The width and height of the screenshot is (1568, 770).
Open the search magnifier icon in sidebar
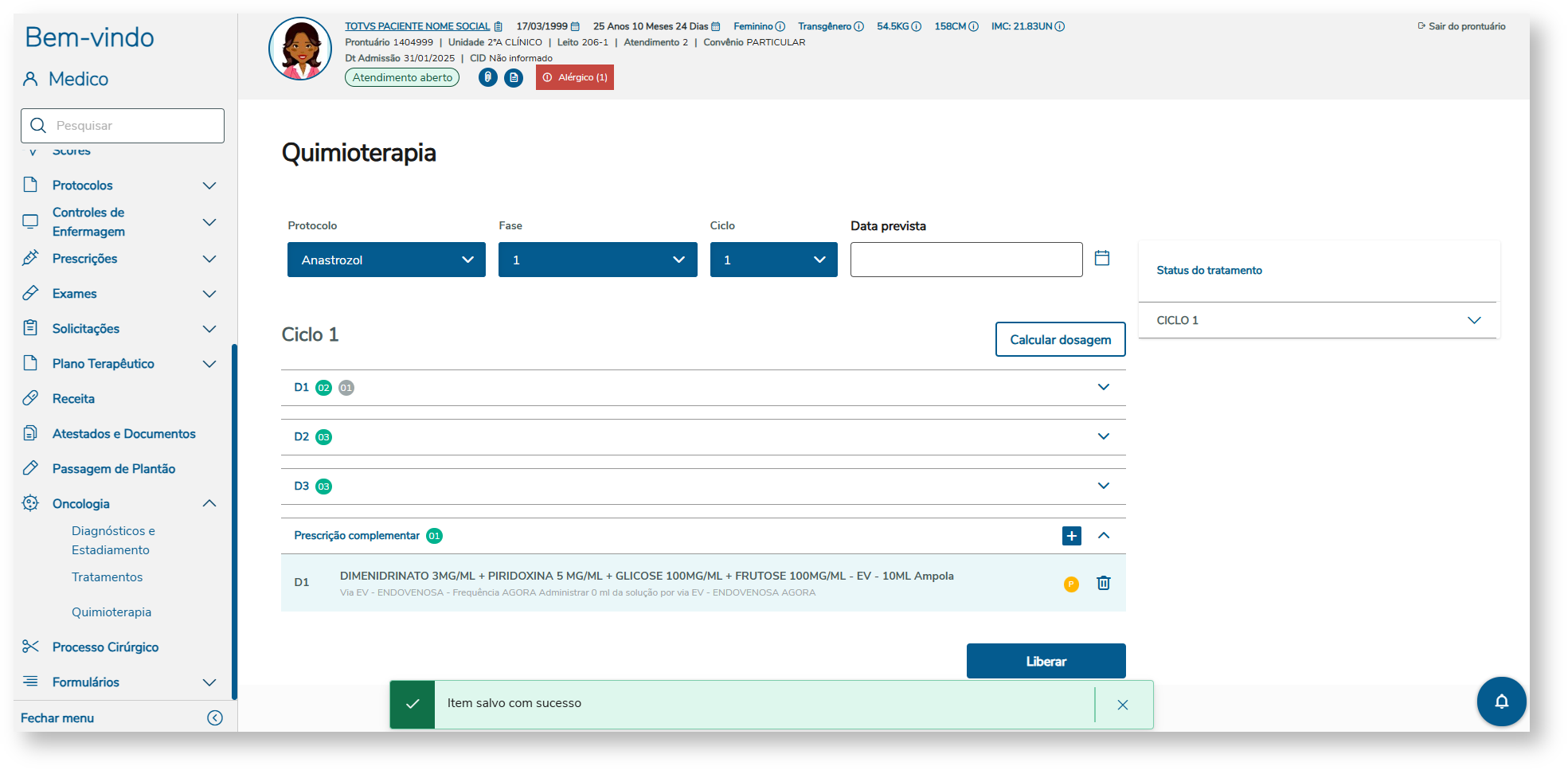(x=38, y=125)
